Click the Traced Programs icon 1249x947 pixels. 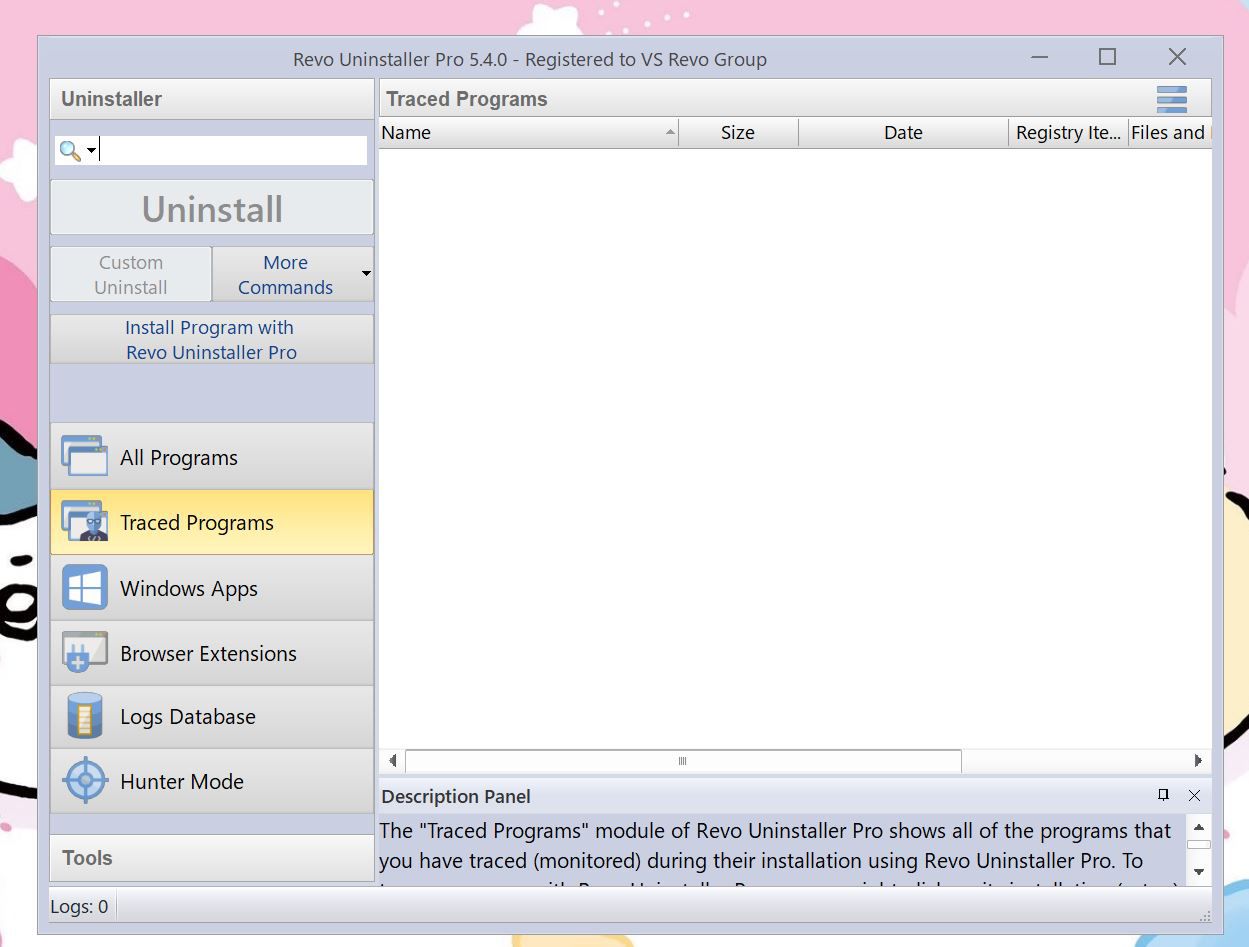pos(85,522)
